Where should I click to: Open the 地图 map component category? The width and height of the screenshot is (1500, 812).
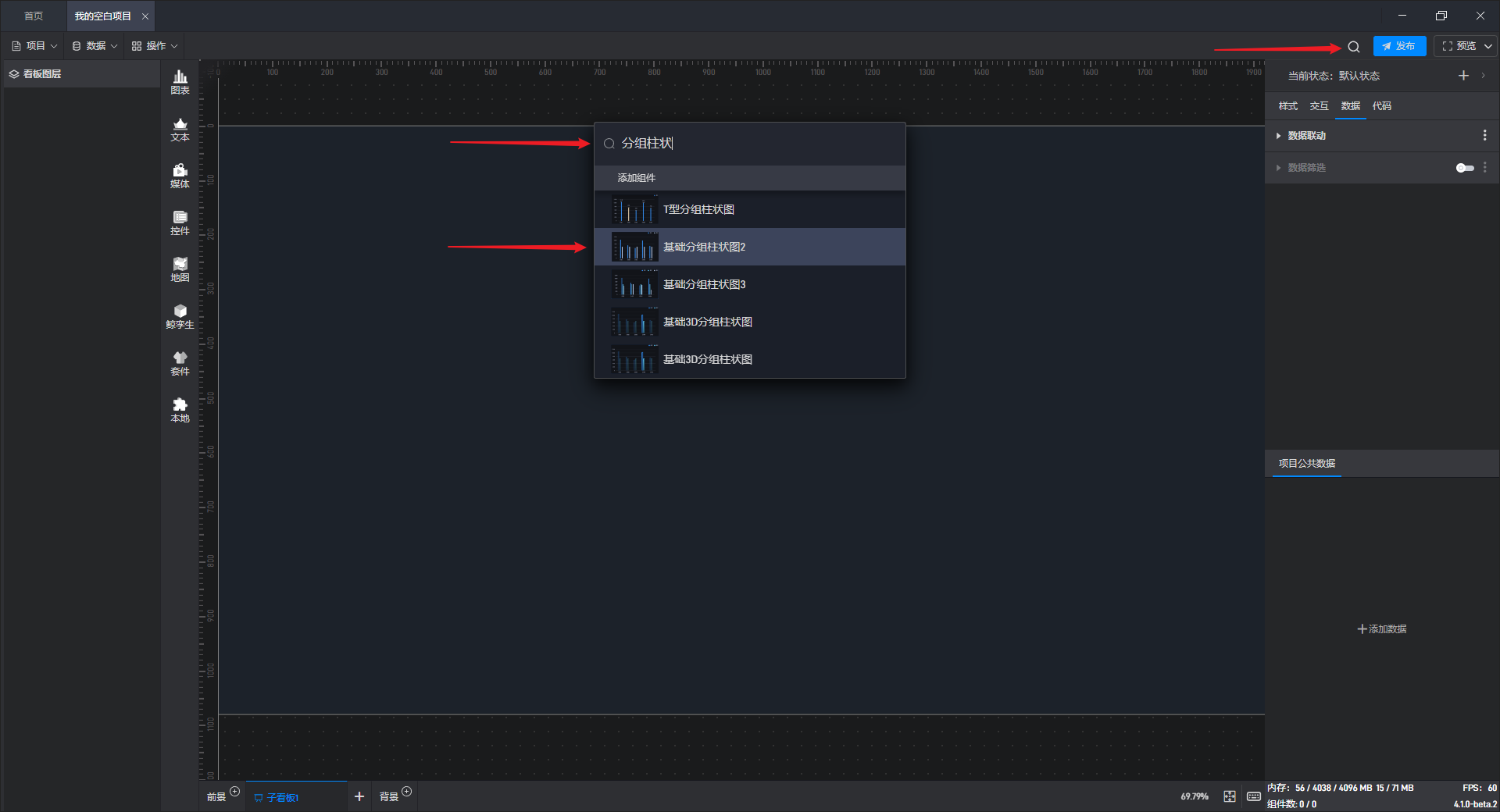tap(180, 269)
